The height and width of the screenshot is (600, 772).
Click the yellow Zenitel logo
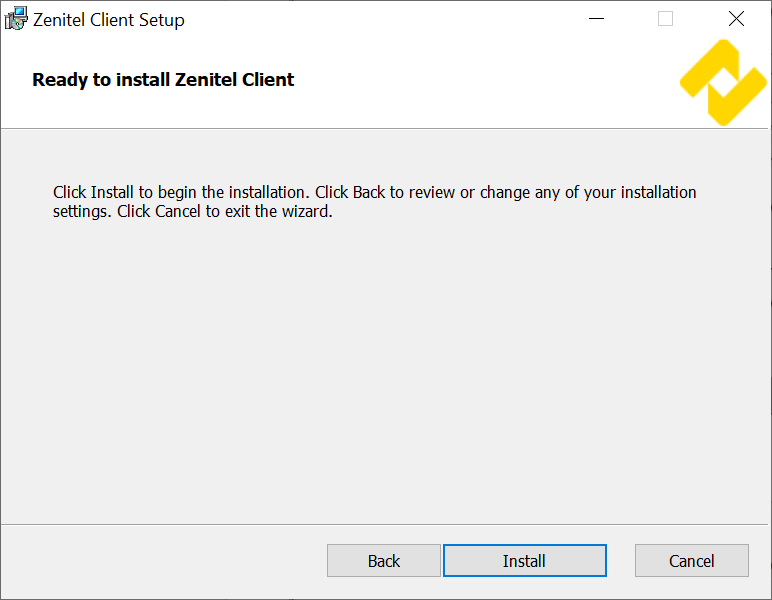coord(722,83)
